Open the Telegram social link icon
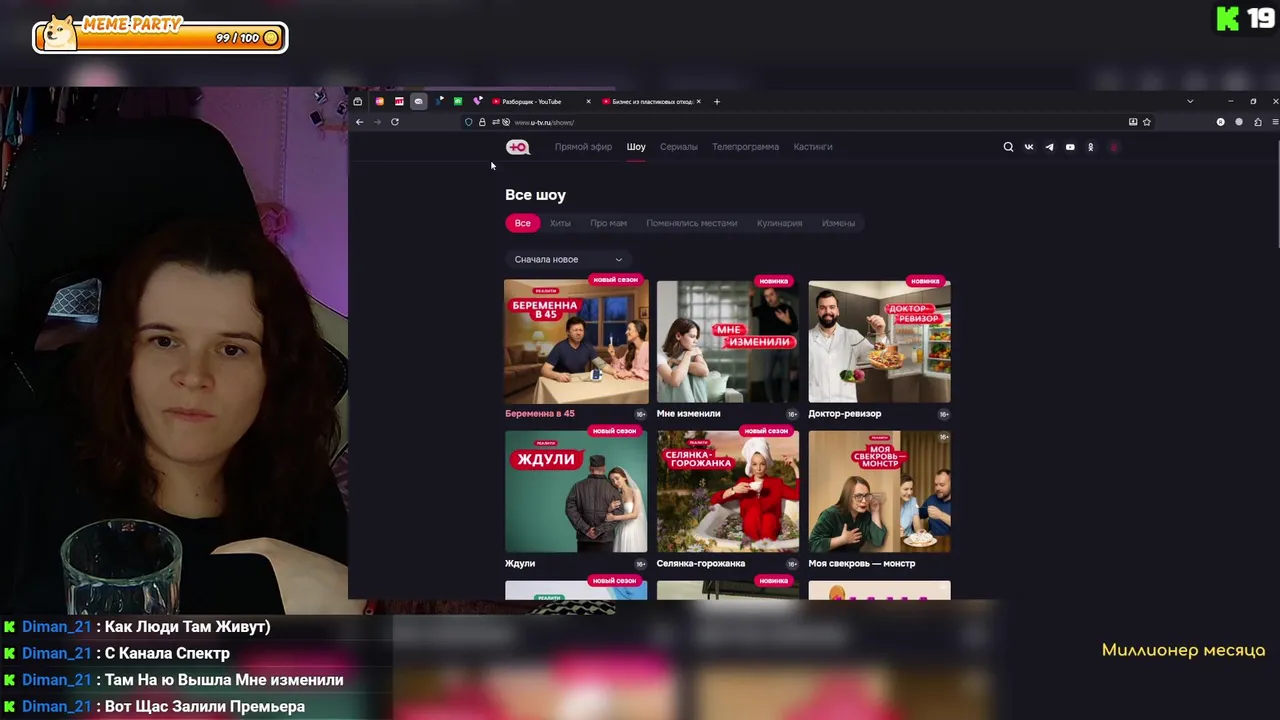 1049,147
